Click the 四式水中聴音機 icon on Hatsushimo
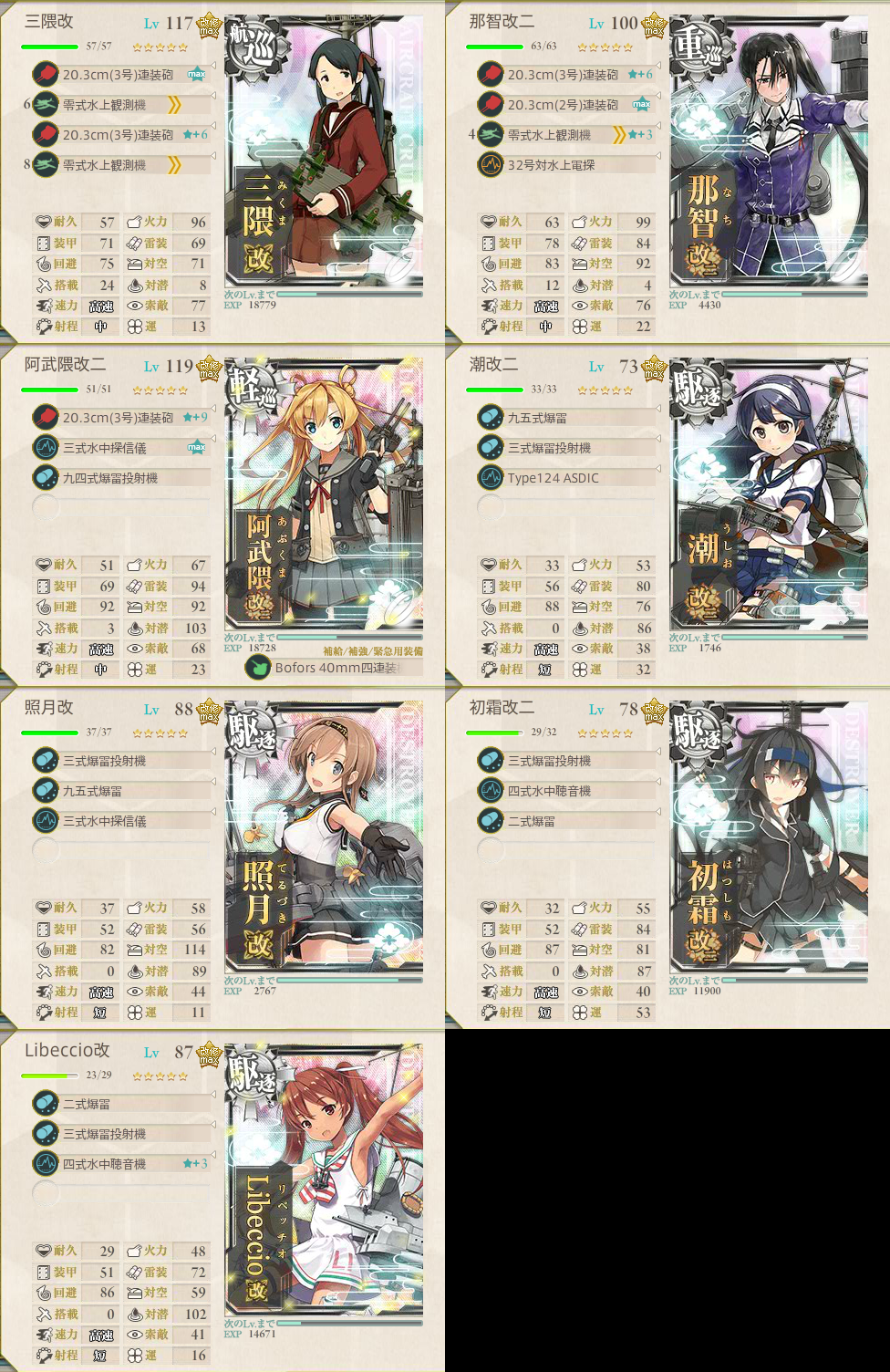Screen dimensions: 890x1372 click(491, 791)
